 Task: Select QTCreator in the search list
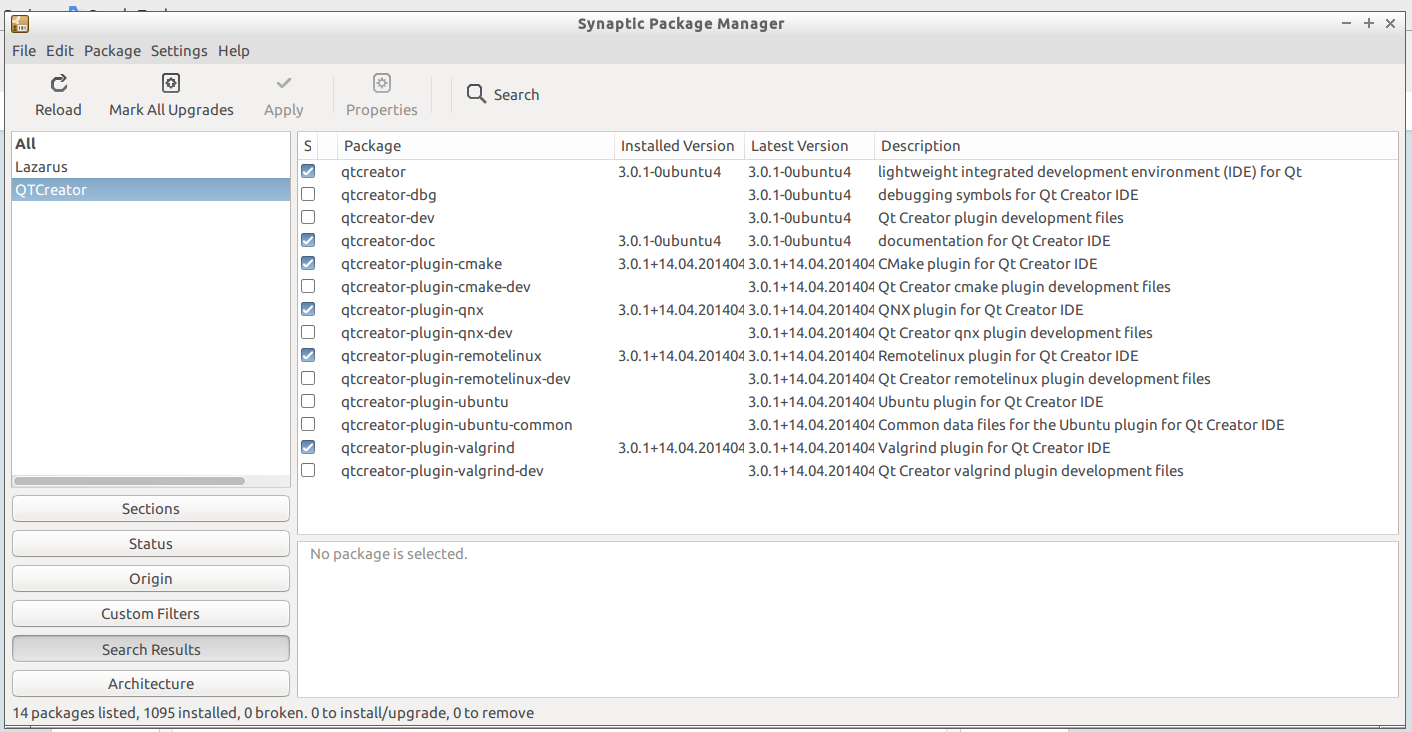[x=151, y=190]
